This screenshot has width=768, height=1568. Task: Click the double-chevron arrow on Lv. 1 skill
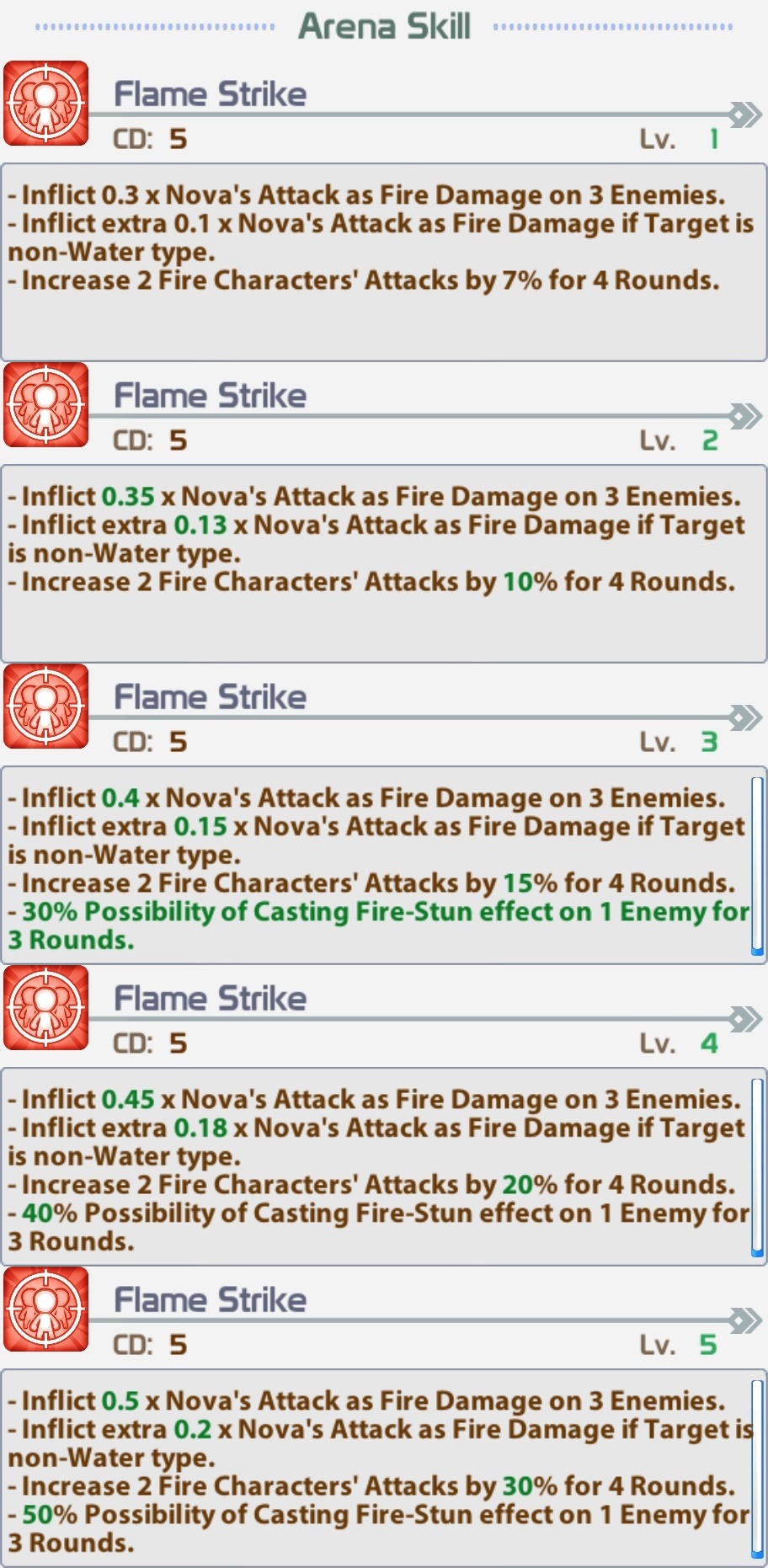click(745, 115)
